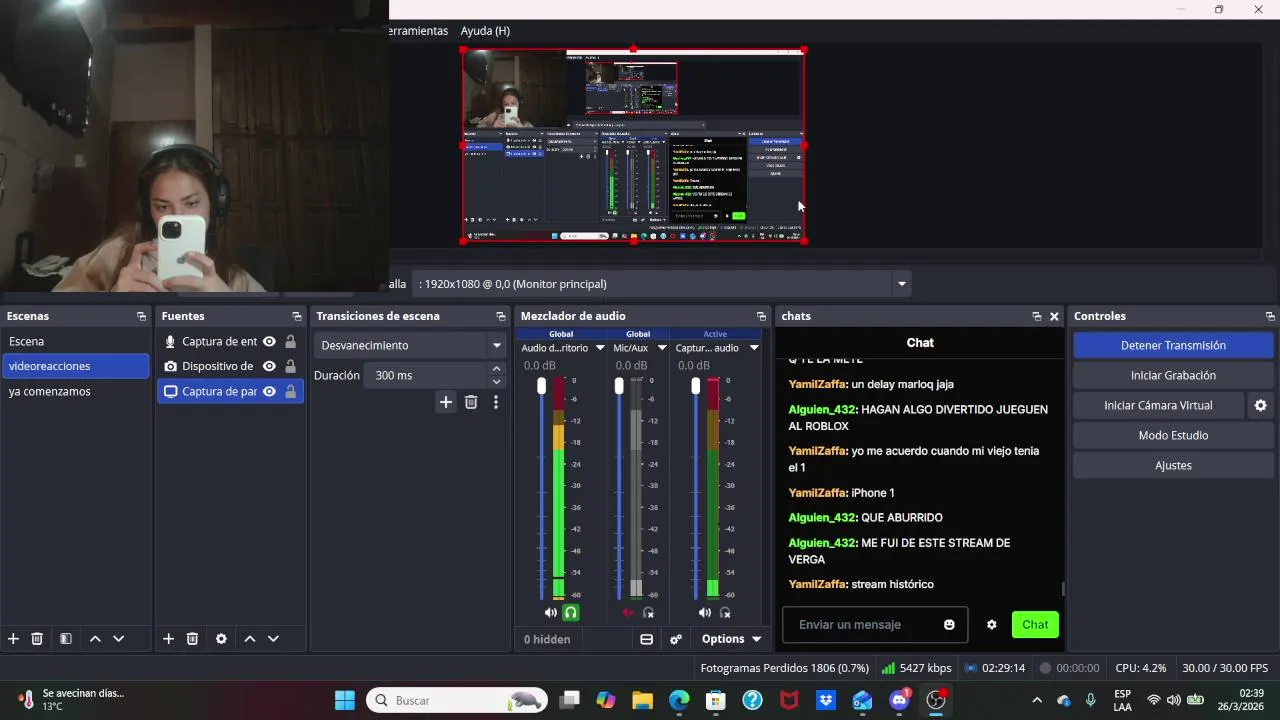
Task: Close the chats dock
Action: coord(1054,316)
